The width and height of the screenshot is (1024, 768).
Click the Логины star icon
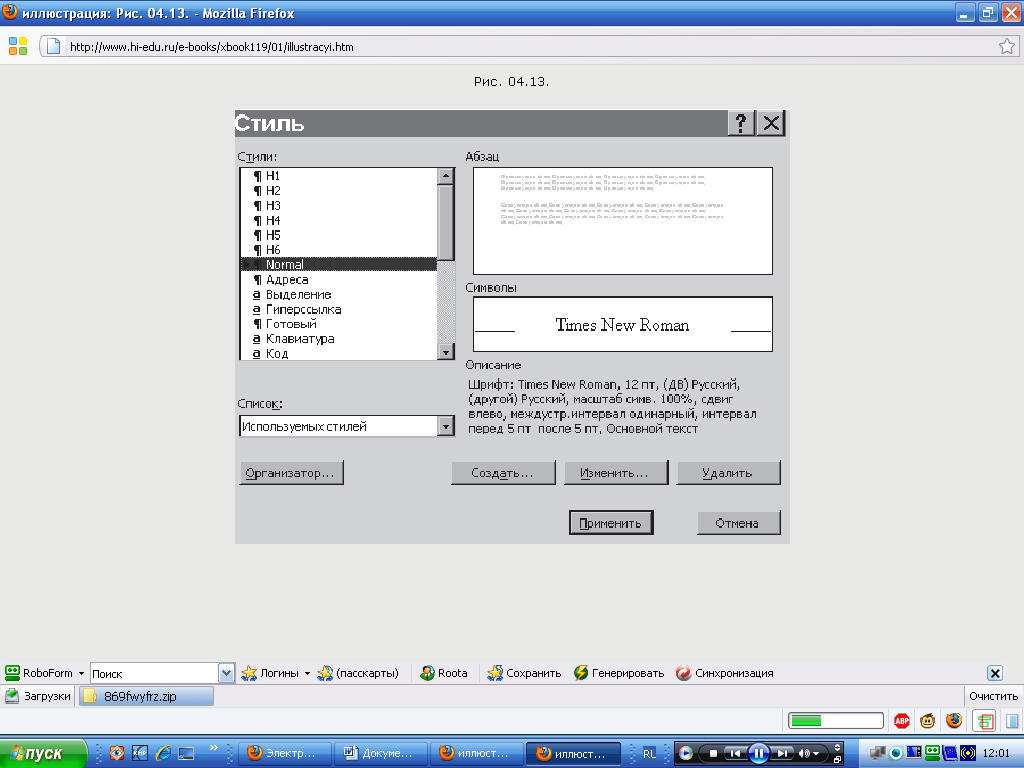[249, 673]
